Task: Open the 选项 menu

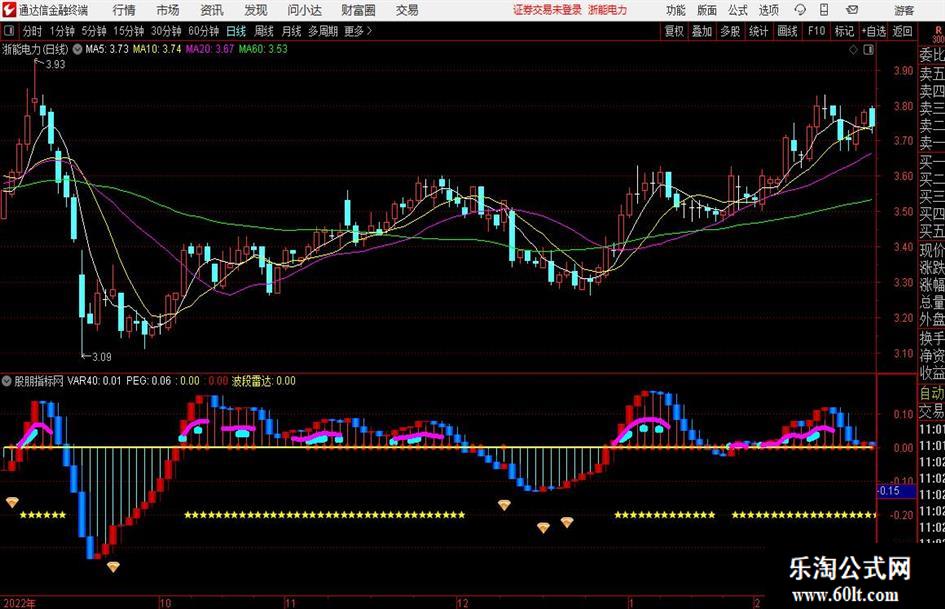Action: pos(768,10)
